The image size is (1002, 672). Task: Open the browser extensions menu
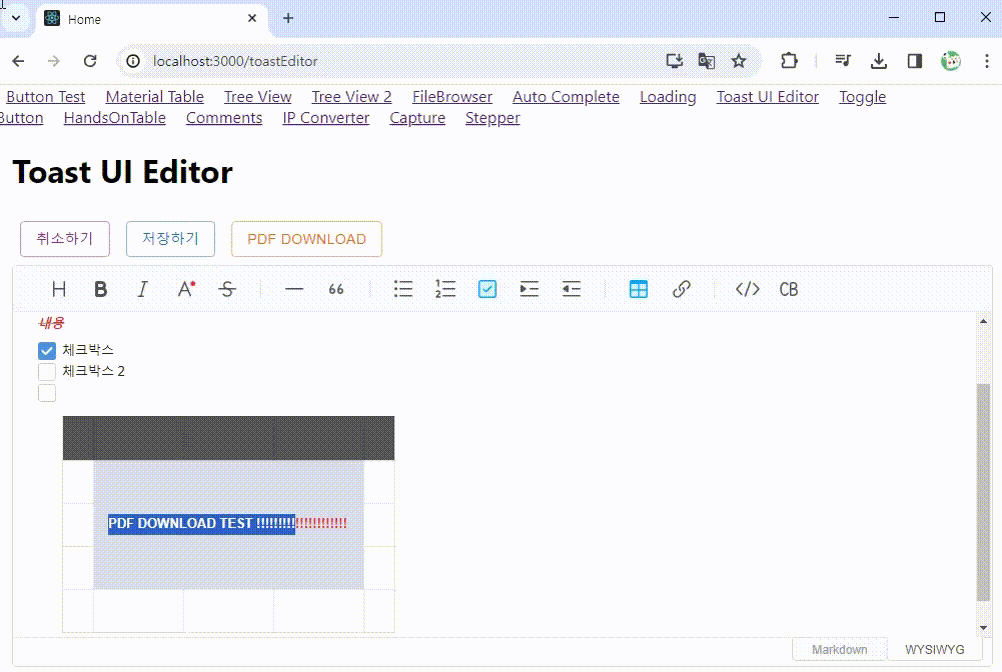(789, 61)
